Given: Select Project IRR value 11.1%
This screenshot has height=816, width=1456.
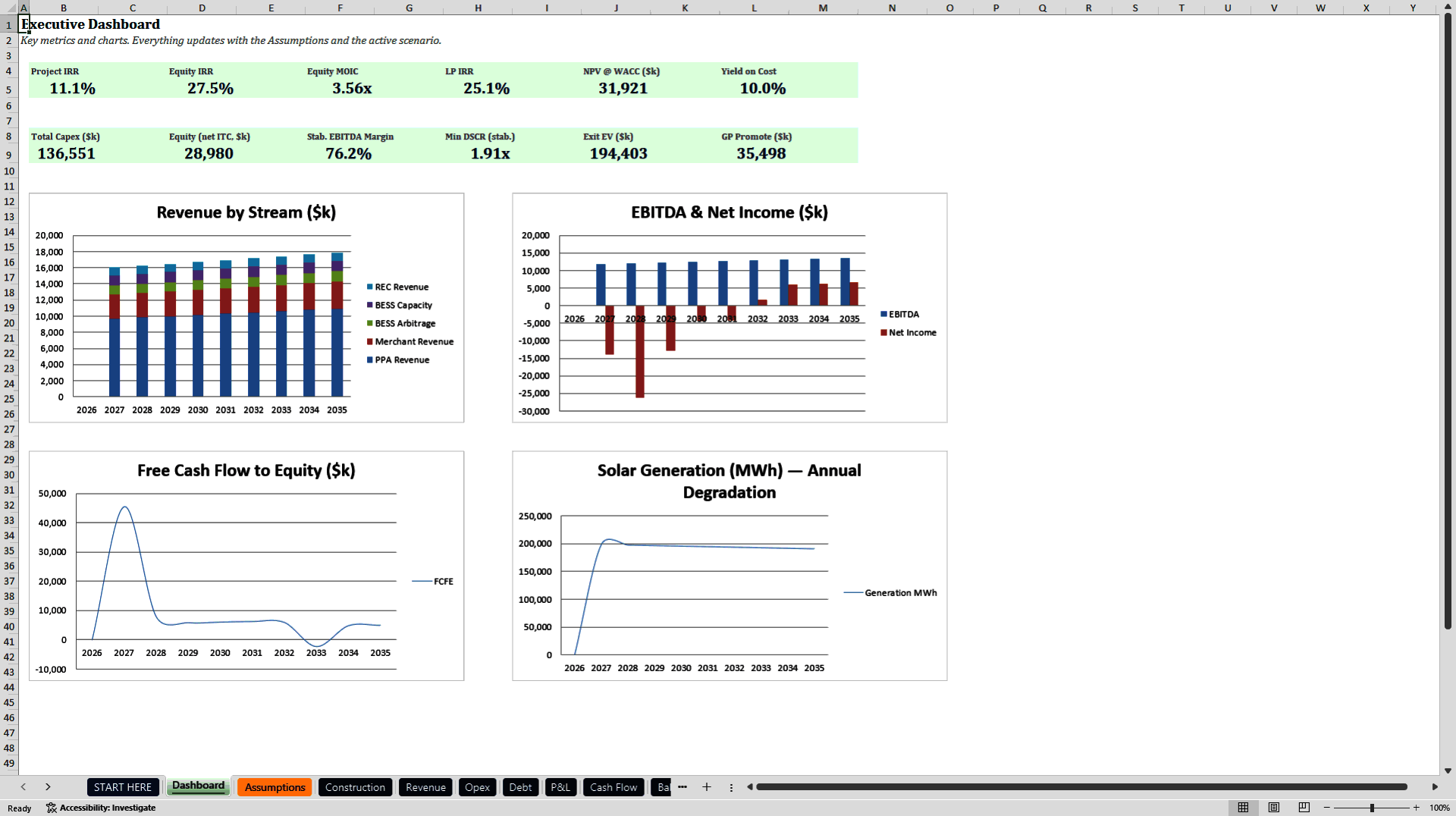Looking at the screenshot, I should 72,89.
